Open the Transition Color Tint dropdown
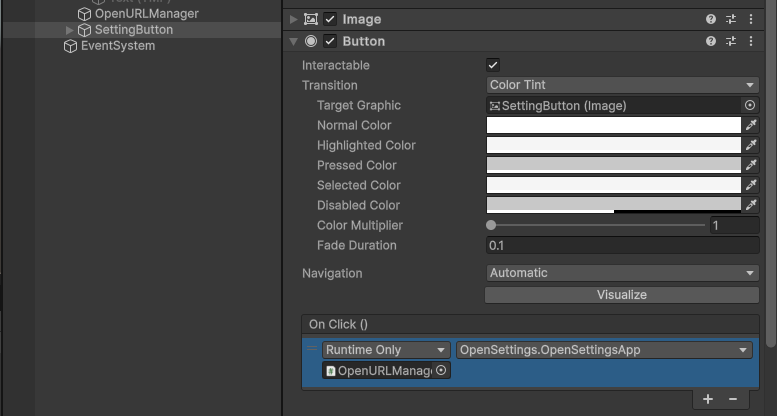Screen dimensions: 777x416 point(622,85)
